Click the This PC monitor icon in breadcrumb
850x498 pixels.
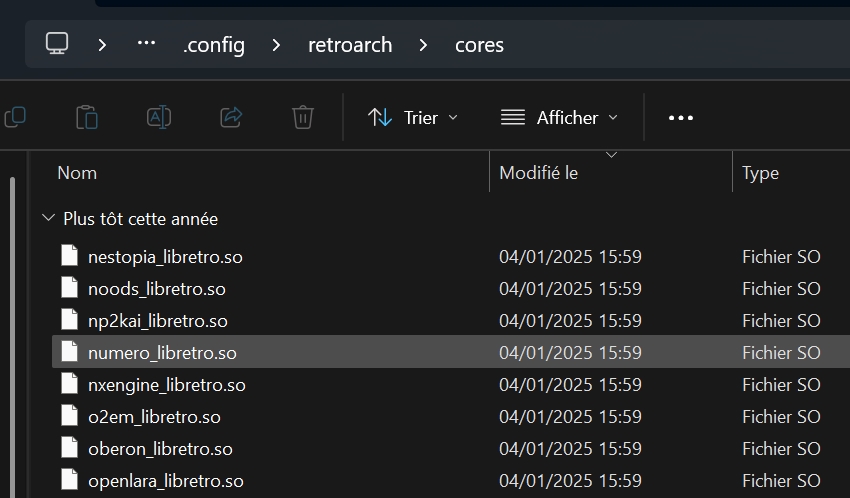pos(57,43)
